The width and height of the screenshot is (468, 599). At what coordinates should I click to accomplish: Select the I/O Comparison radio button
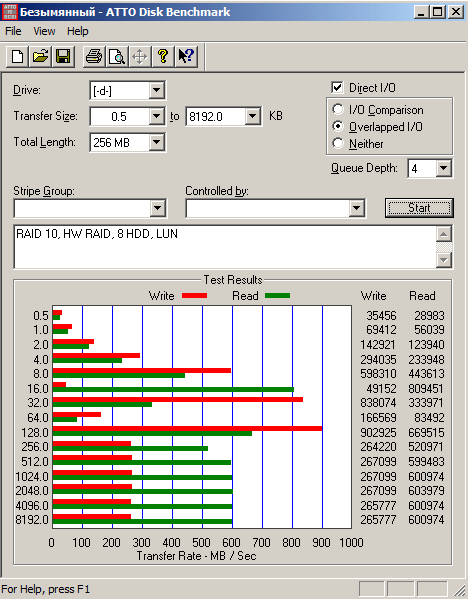(338, 110)
